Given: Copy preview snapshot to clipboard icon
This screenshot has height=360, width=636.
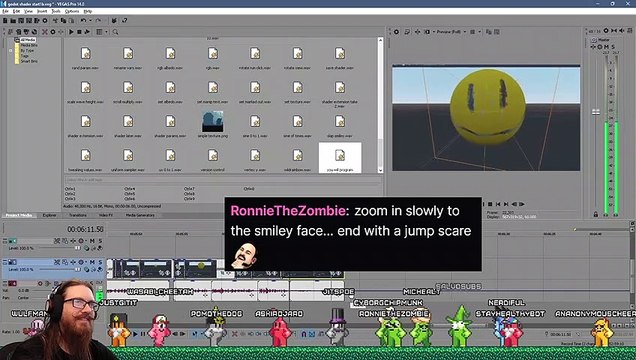Looking at the screenshot, I should [489, 32].
